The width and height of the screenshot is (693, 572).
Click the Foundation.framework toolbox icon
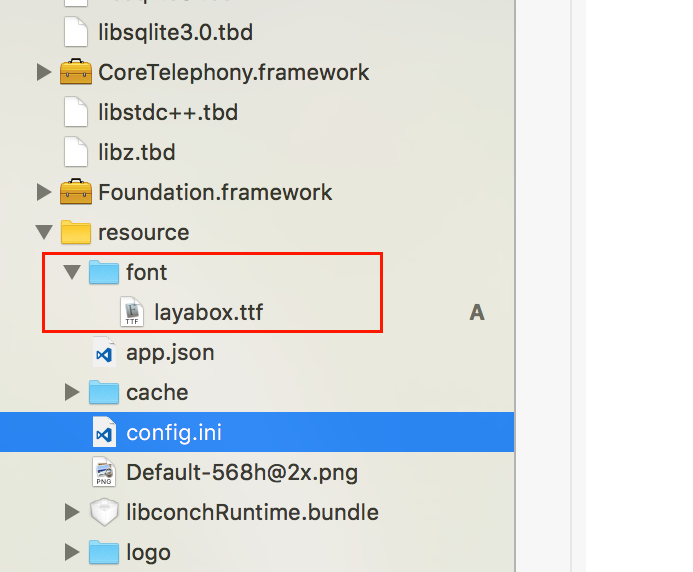coord(76,192)
